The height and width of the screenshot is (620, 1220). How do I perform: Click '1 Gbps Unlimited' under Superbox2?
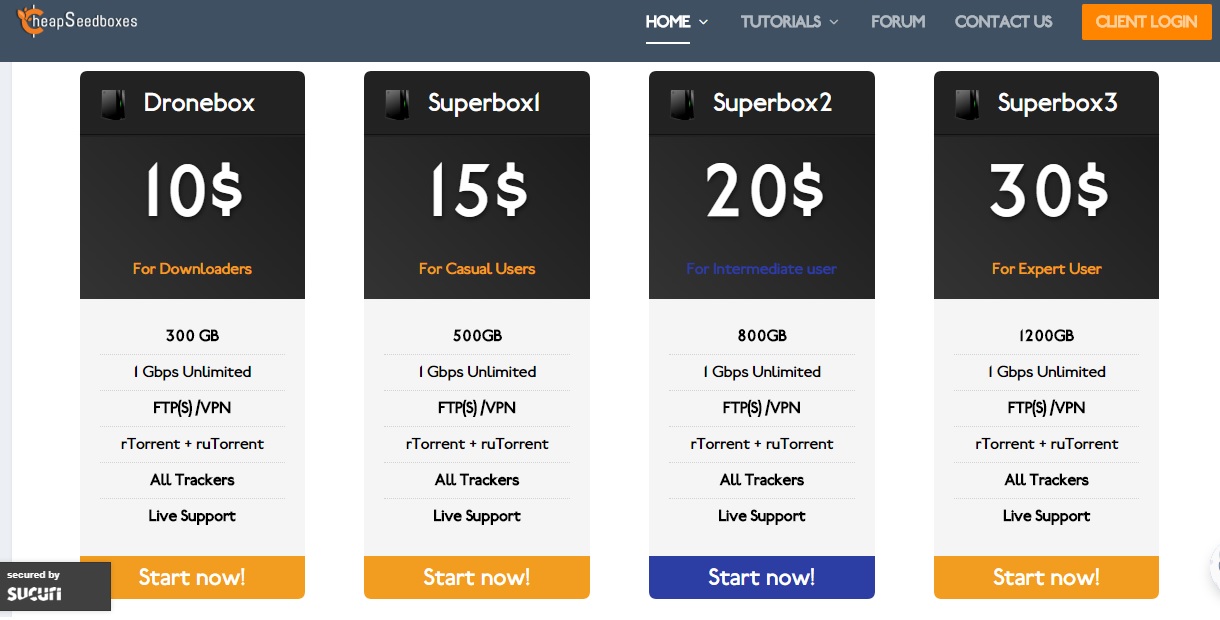pyautogui.click(x=762, y=372)
